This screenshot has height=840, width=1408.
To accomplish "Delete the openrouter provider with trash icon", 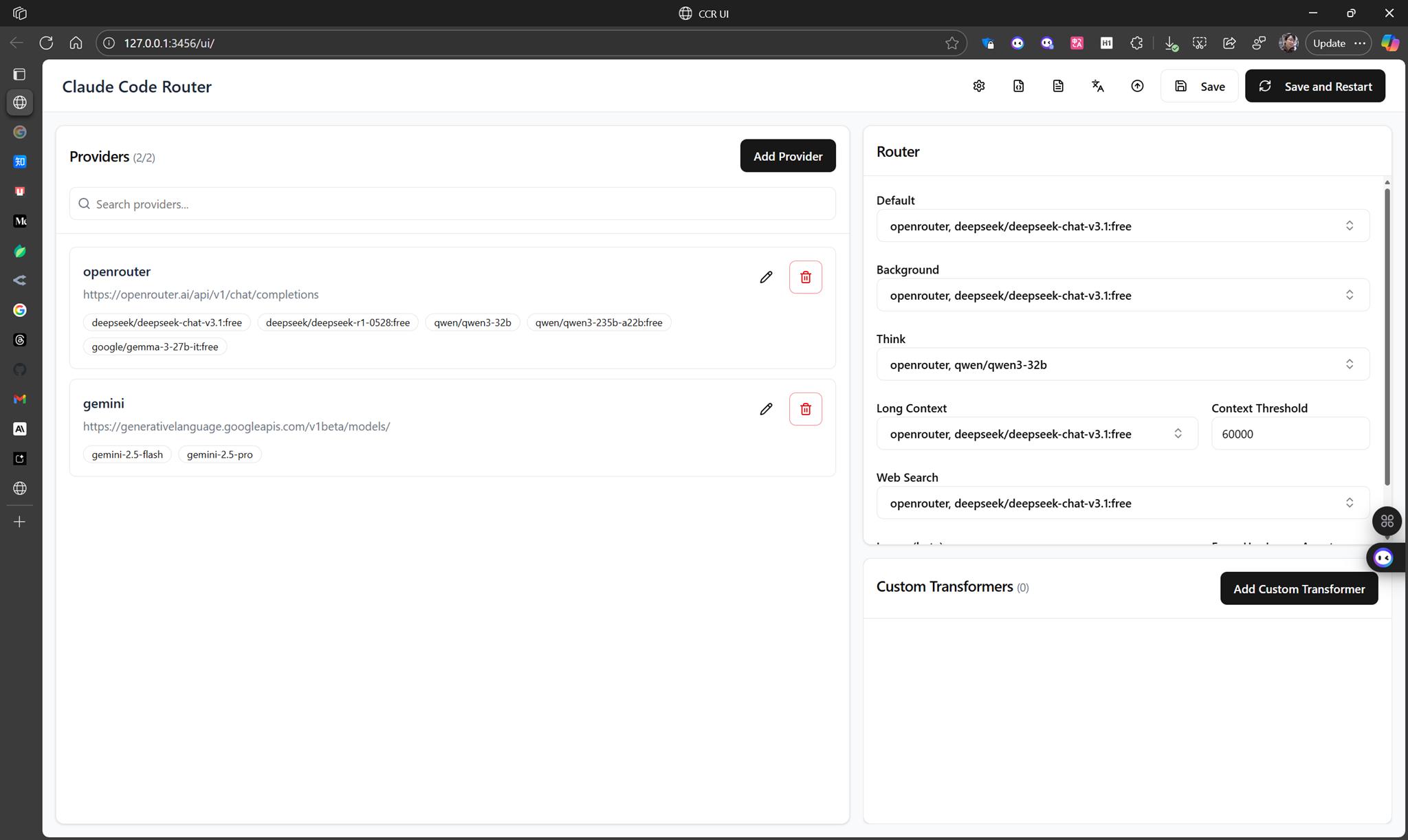I will 805,277.
